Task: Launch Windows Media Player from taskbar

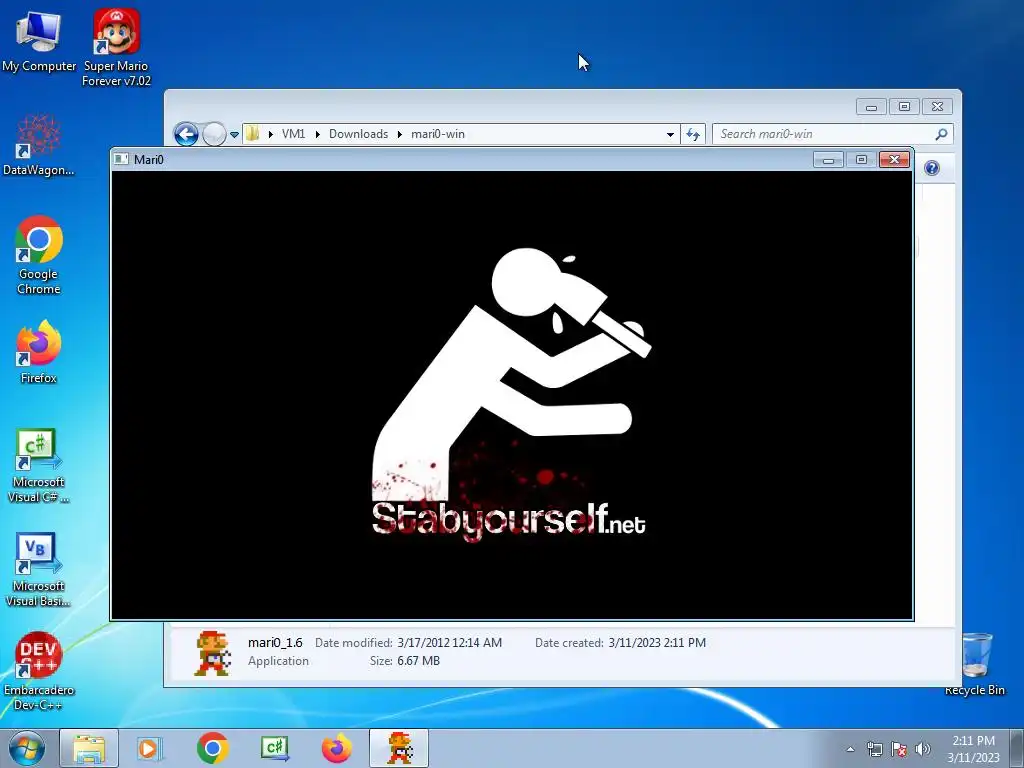Action: coord(150,748)
